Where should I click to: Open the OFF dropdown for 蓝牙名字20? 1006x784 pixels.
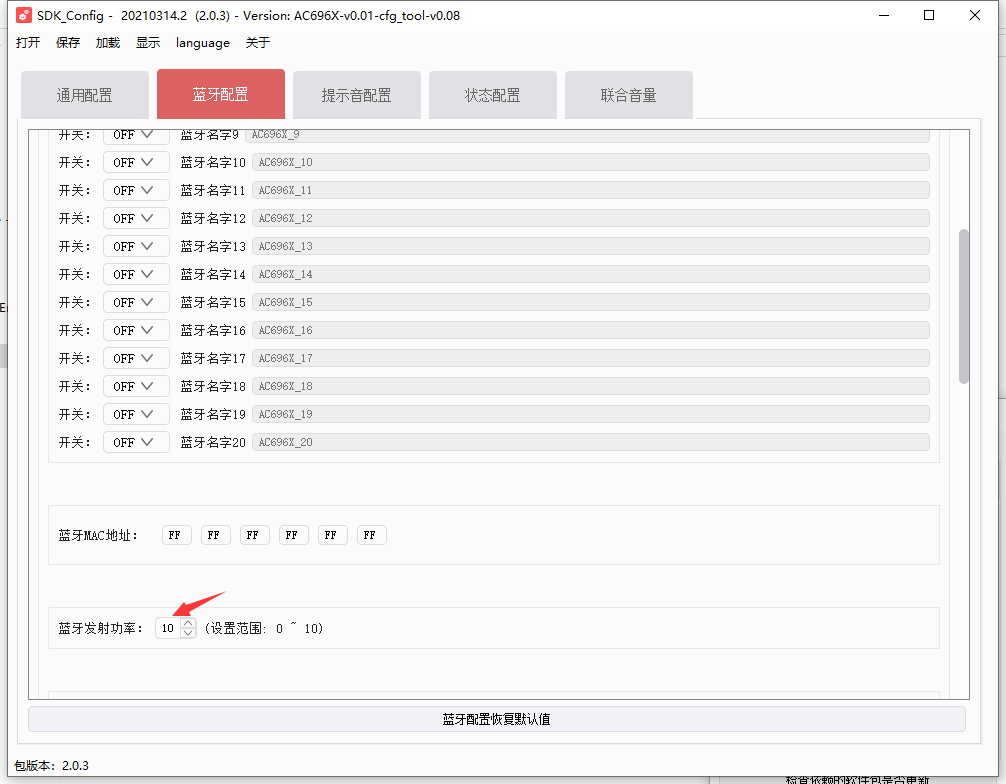(135, 441)
